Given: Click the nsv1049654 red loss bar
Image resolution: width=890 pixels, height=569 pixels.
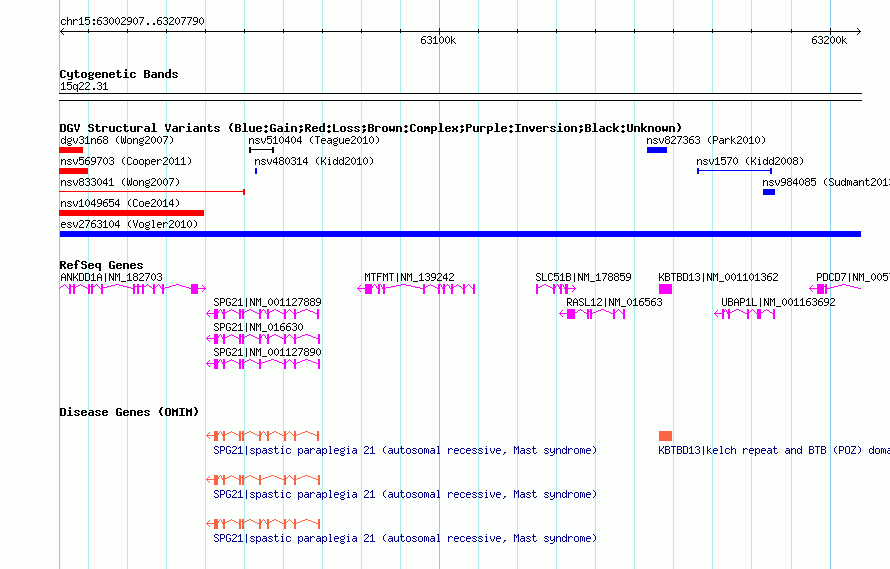Looking at the screenshot, I should 132,213.
